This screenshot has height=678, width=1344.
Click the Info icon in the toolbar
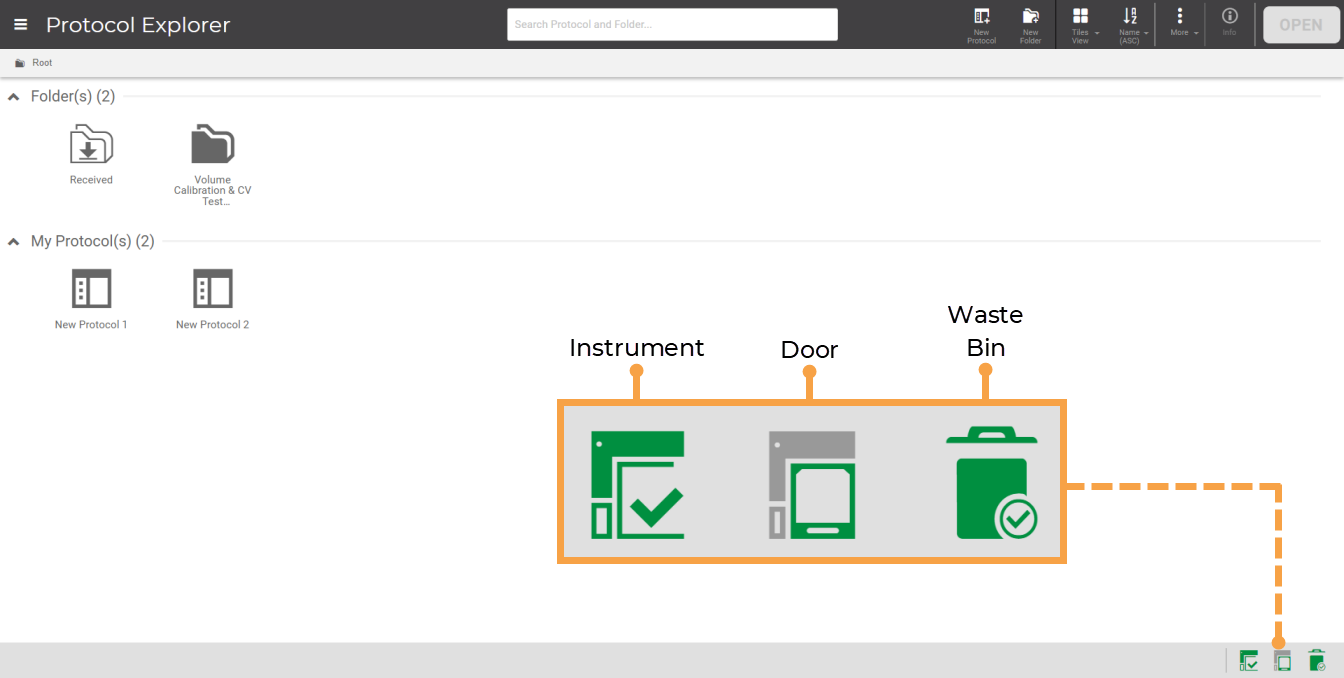1229,23
